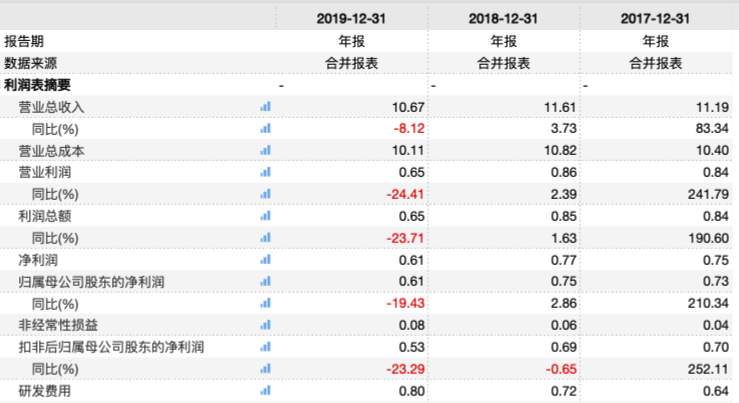This screenshot has height=403, width=739.
Task: Open chart icon for 归属母公司股东的净利润
Action: tap(265, 282)
